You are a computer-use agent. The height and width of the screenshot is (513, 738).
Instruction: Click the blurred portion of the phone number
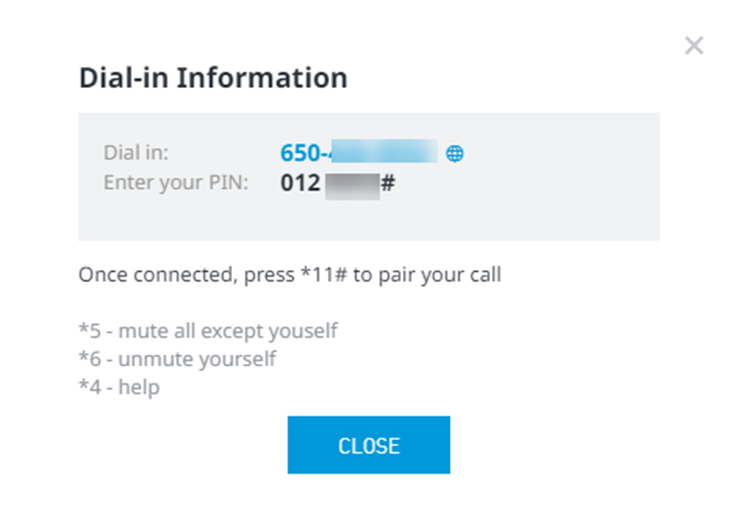point(384,151)
